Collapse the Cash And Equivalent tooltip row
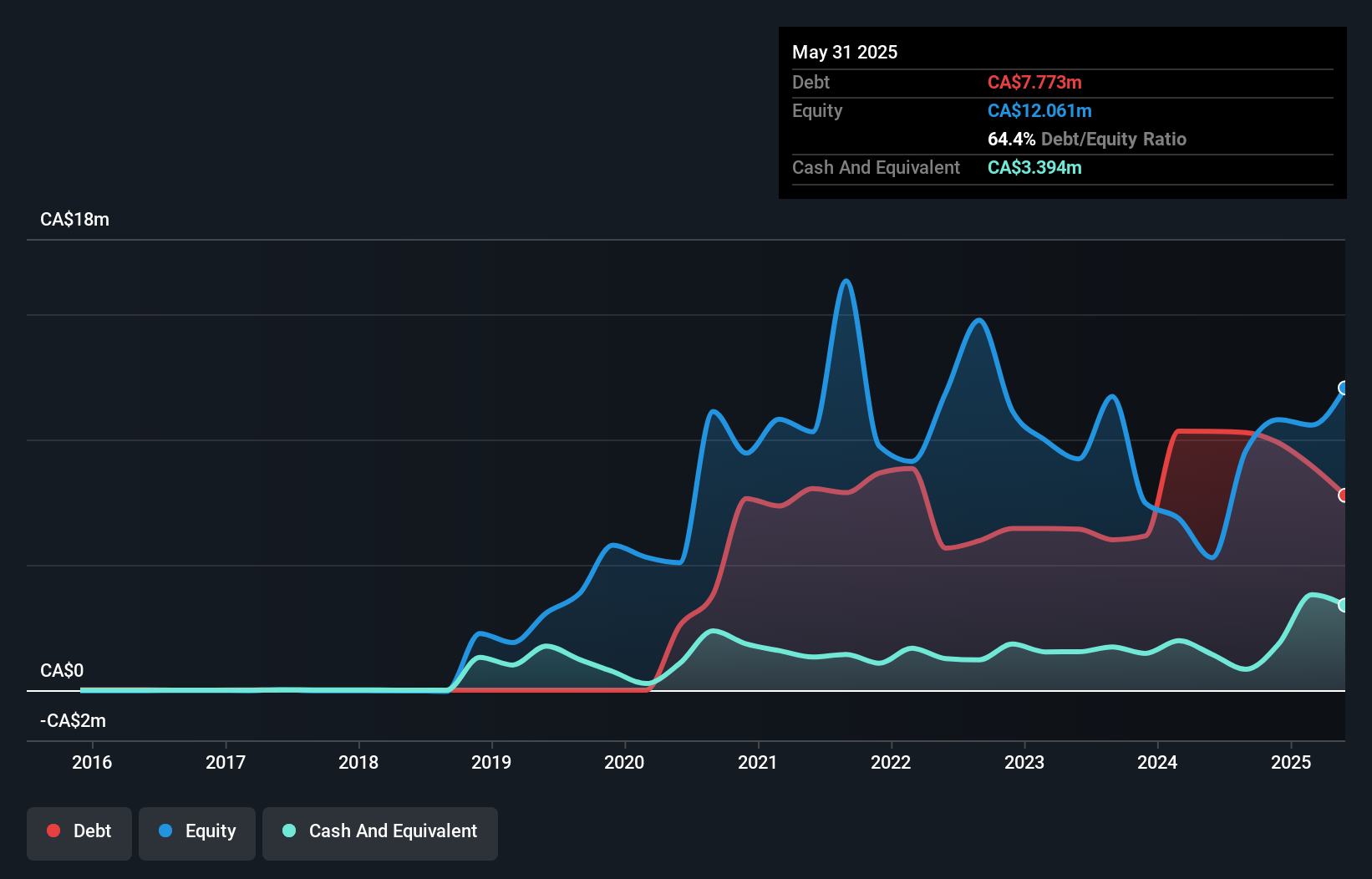The width and height of the screenshot is (1372, 879). click(x=876, y=167)
